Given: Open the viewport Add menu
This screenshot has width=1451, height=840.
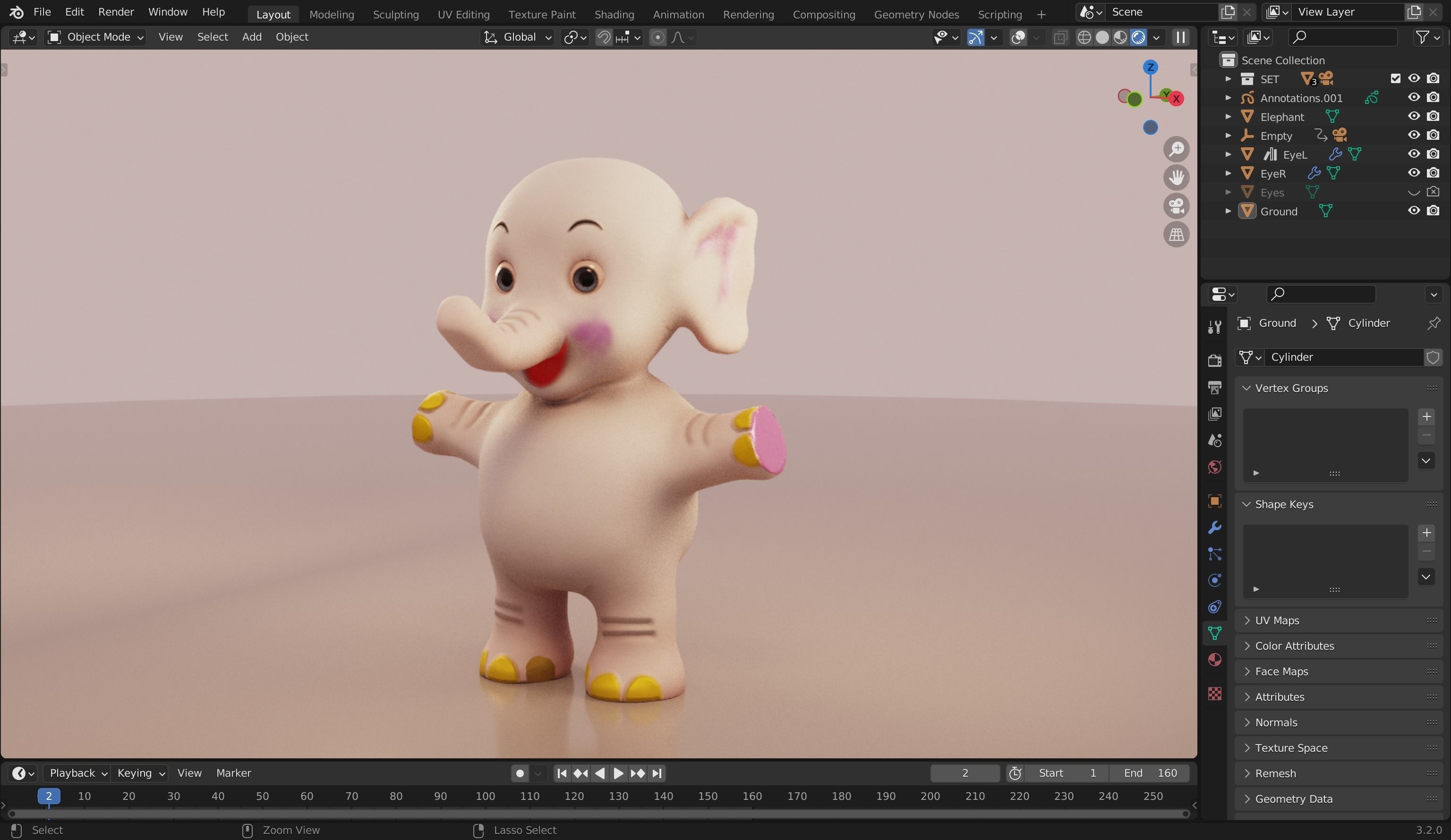Looking at the screenshot, I should click(x=252, y=37).
